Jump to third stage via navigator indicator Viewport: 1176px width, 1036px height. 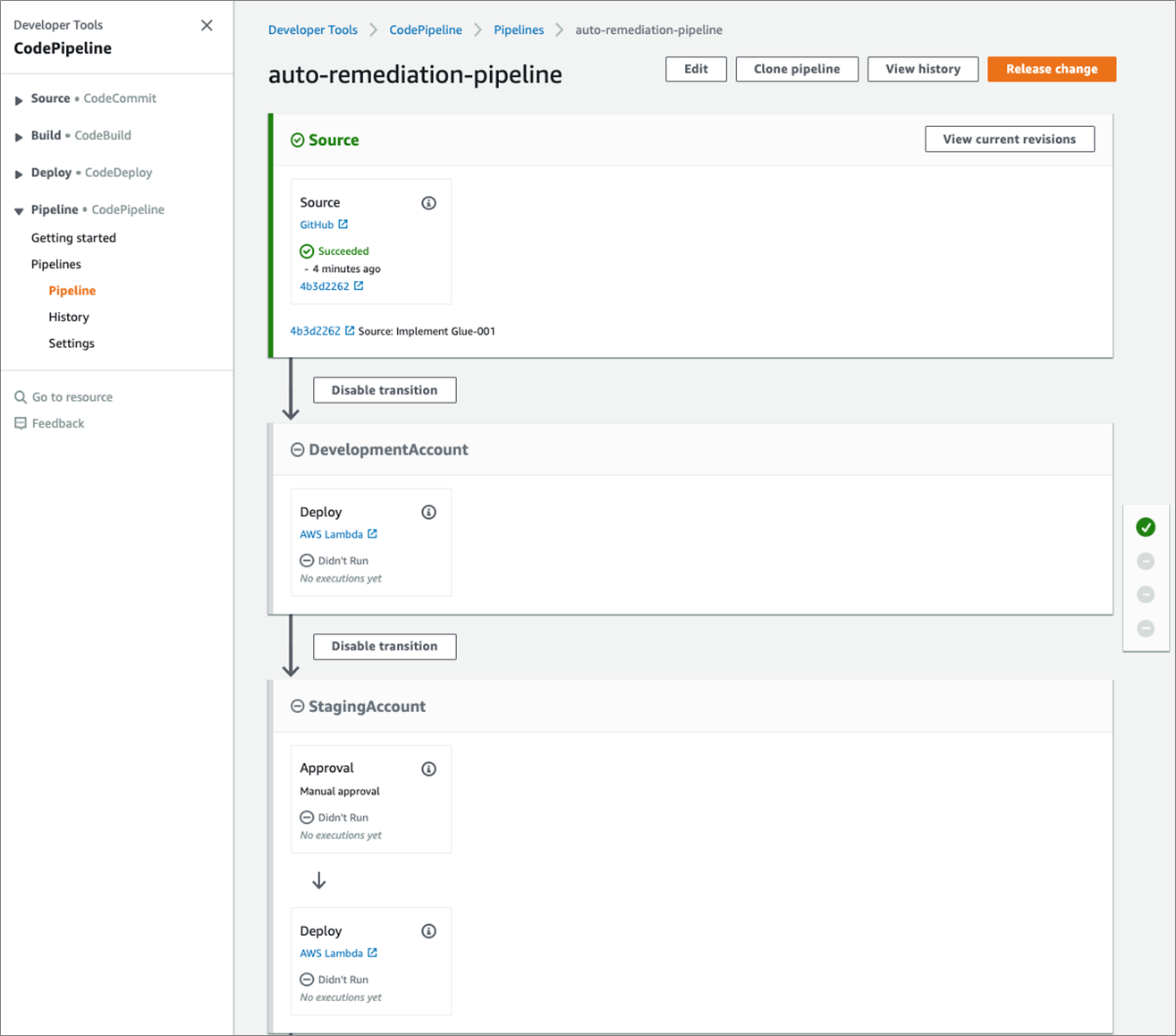coord(1146,595)
